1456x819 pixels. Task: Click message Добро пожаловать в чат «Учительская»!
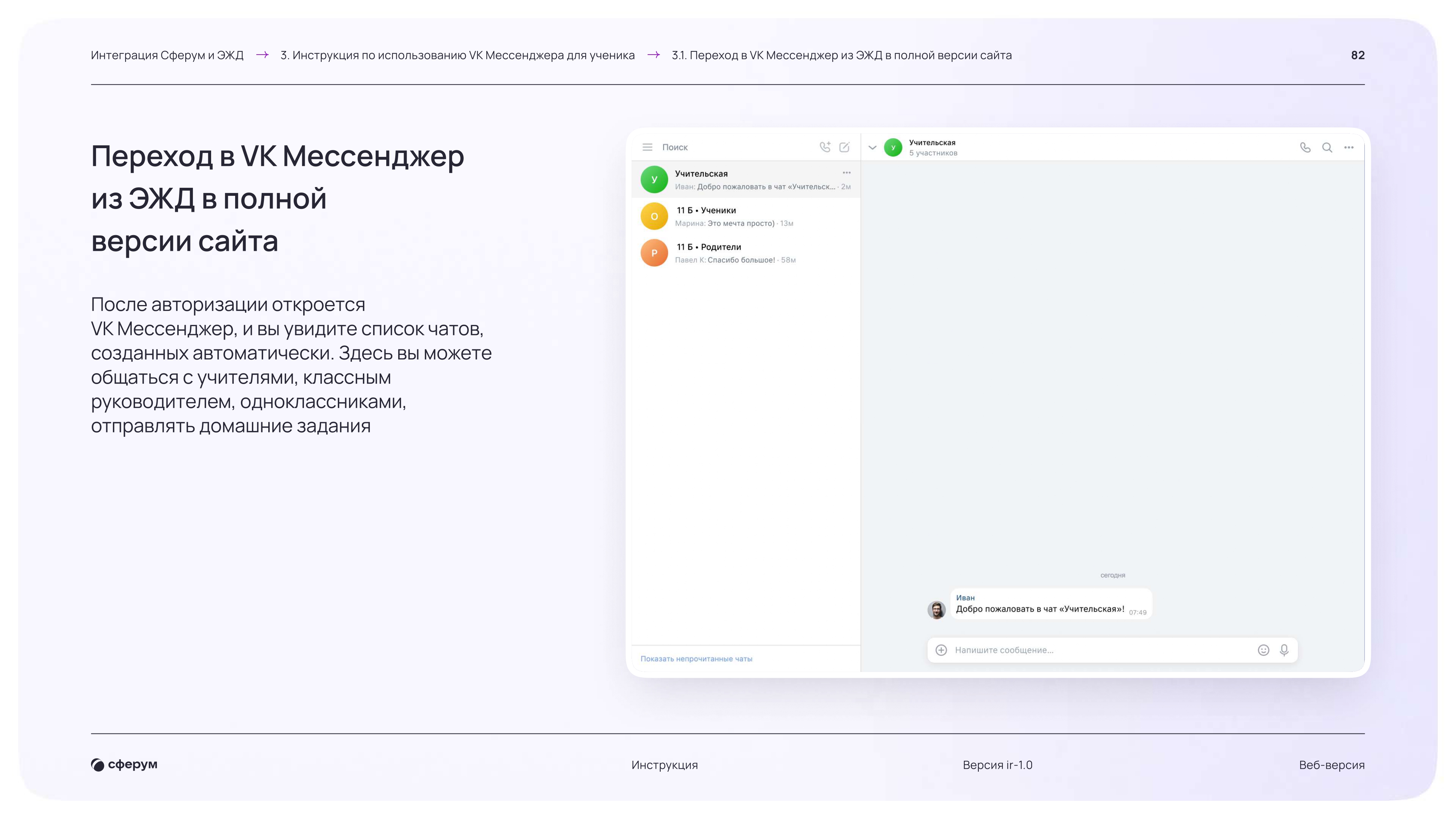point(1040,609)
